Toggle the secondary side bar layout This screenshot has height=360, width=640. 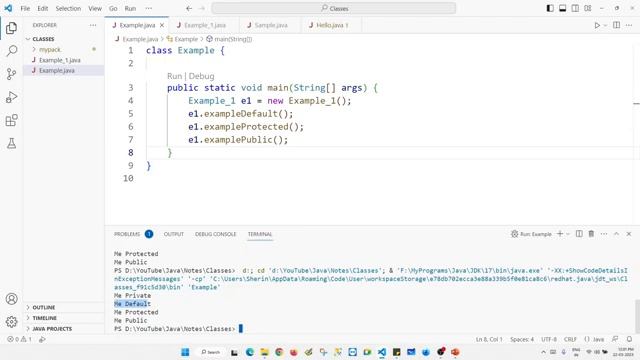pyautogui.click(x=575, y=8)
